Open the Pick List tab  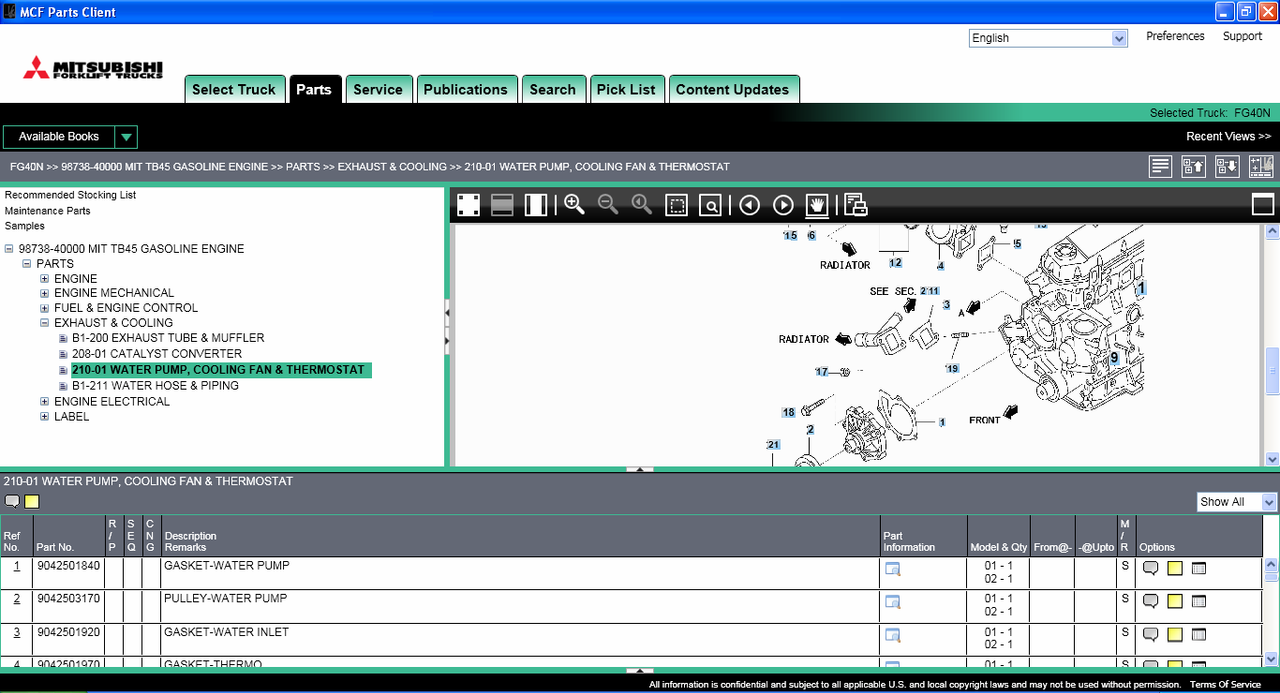(x=626, y=89)
